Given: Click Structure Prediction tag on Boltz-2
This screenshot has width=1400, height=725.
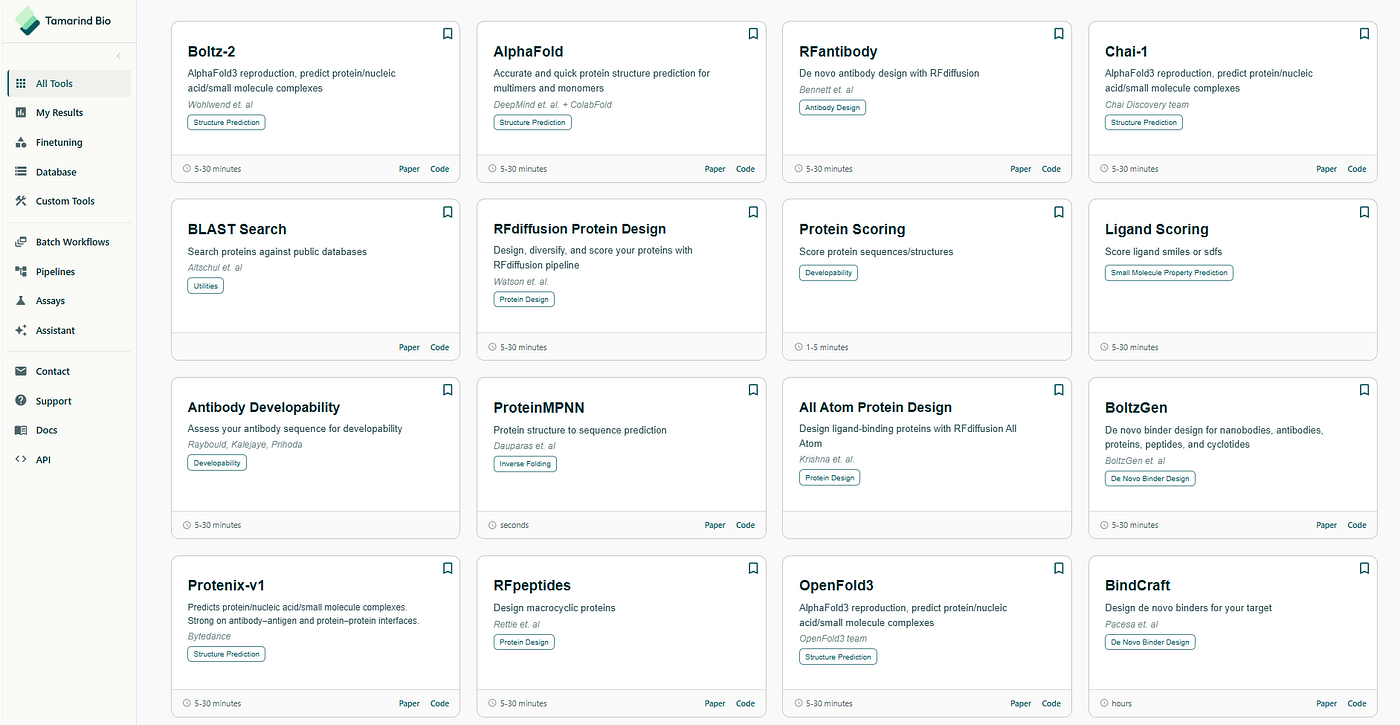Looking at the screenshot, I should (226, 122).
